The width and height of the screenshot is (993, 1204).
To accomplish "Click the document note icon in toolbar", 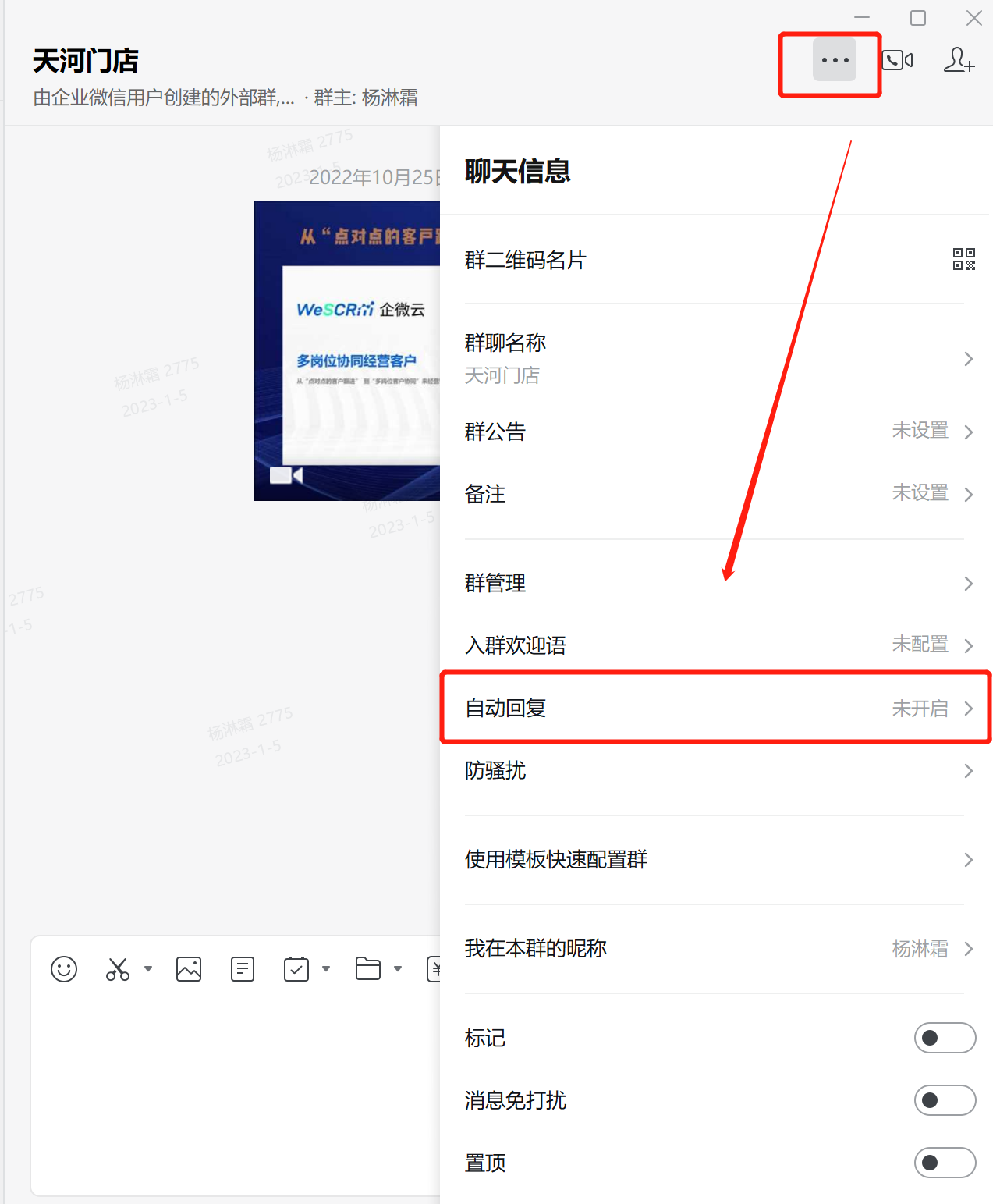I will click(243, 969).
